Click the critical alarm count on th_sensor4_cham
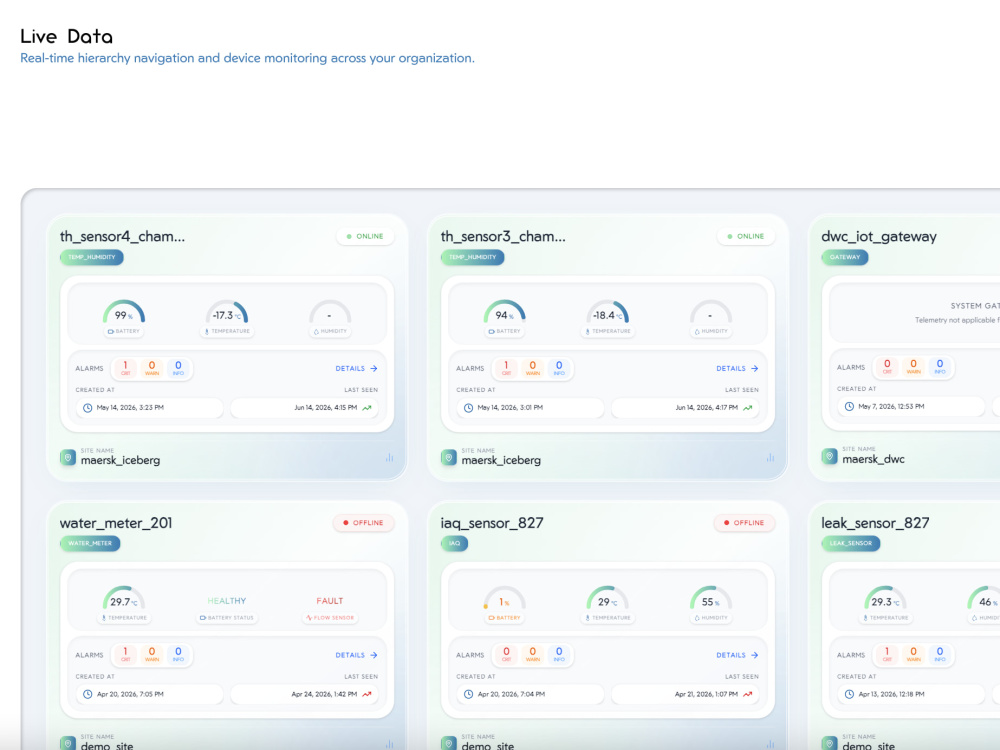1000x750 pixels. pyautogui.click(x=126, y=369)
